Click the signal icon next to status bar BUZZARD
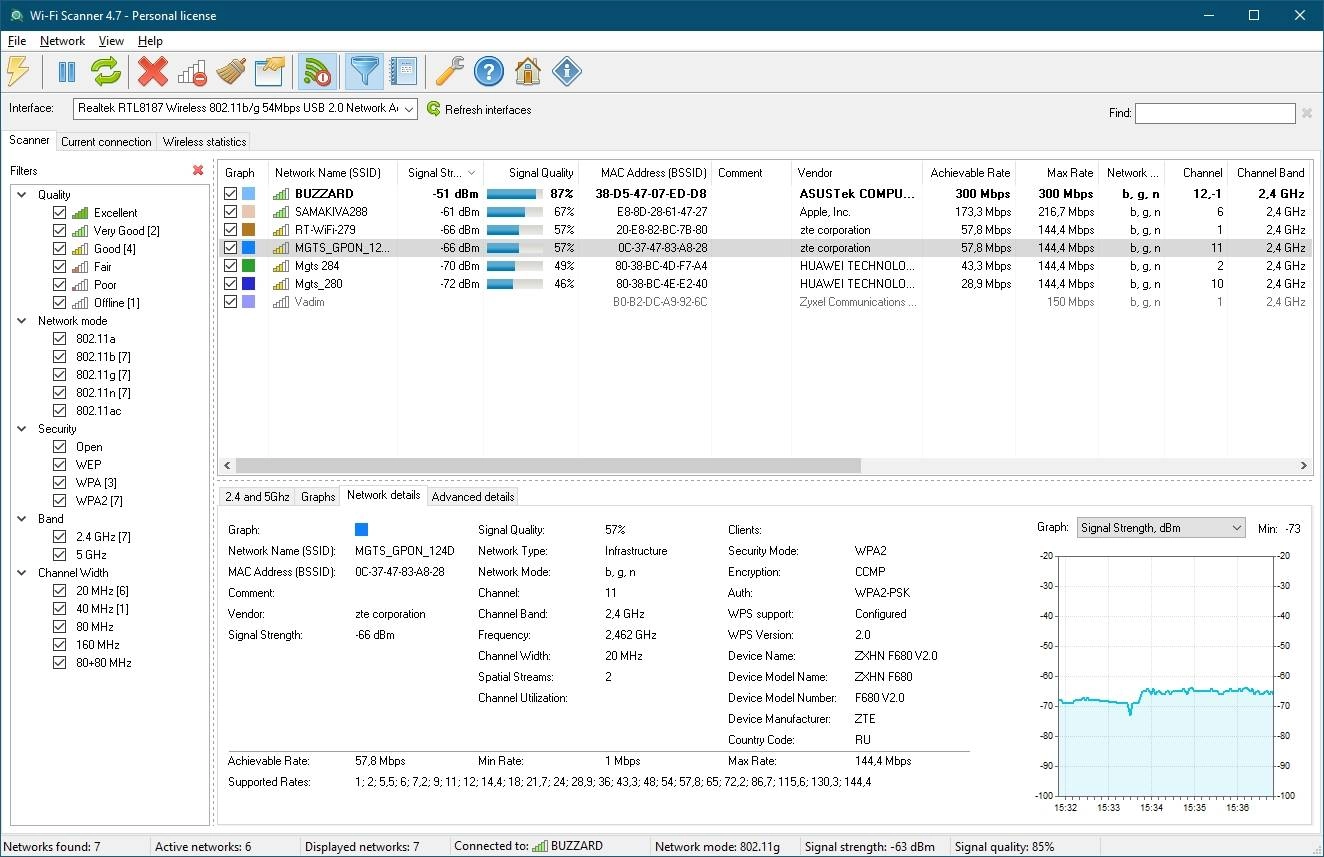 (541, 846)
